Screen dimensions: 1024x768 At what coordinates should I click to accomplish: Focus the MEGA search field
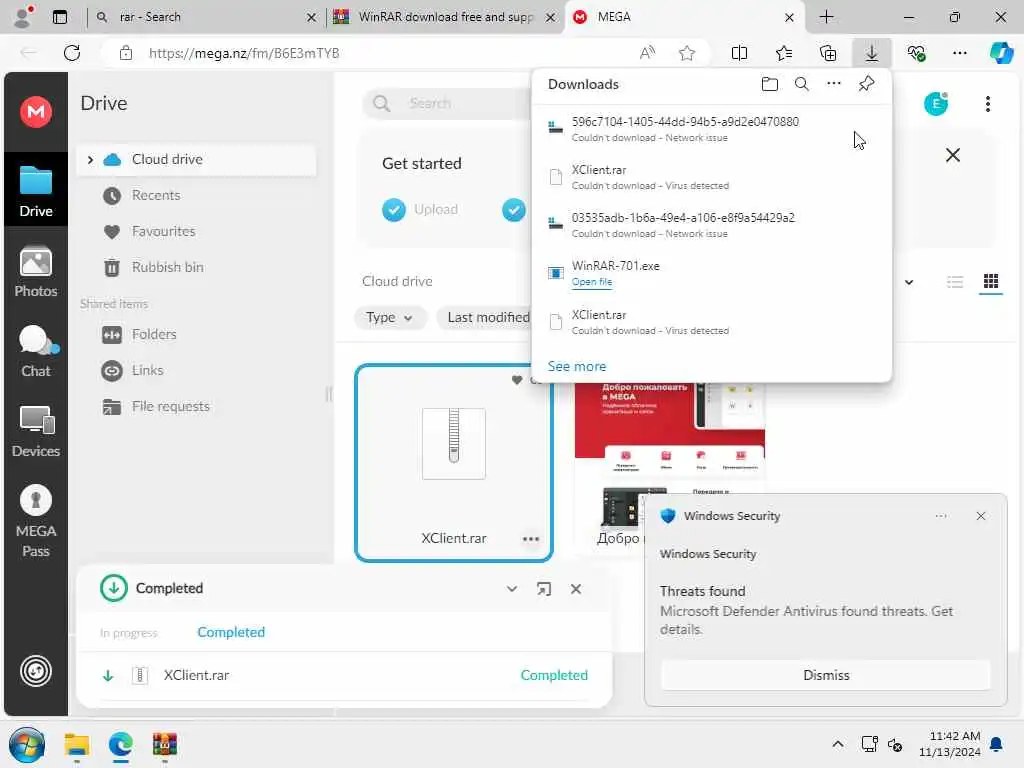(x=447, y=103)
